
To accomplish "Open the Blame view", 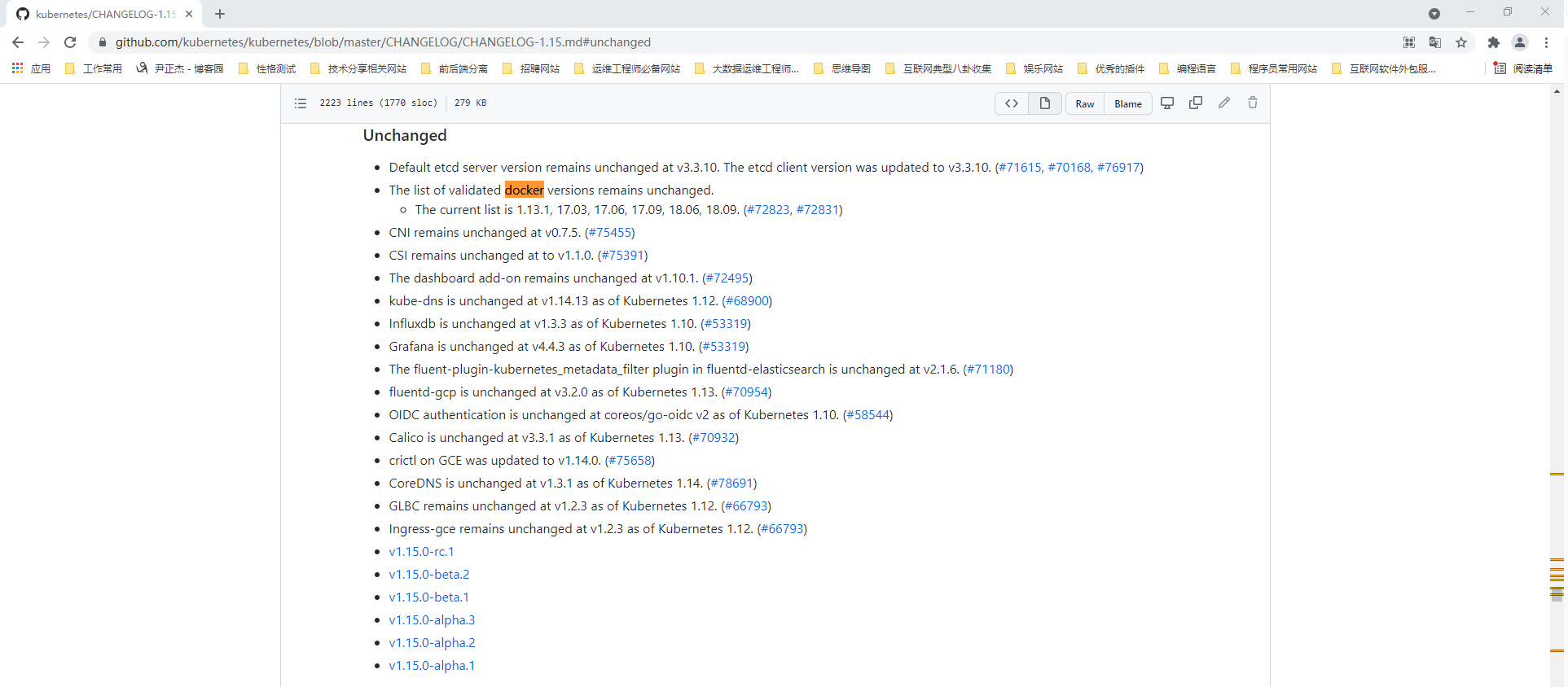I will tap(1128, 104).
